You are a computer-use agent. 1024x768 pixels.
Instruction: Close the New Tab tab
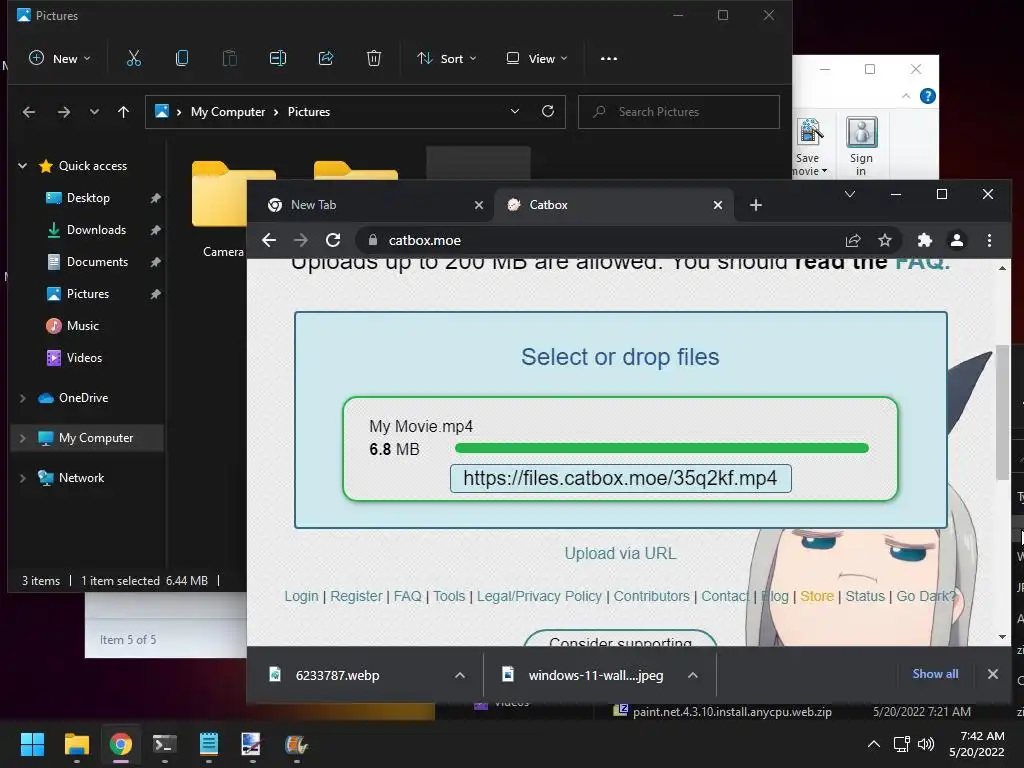(479, 205)
